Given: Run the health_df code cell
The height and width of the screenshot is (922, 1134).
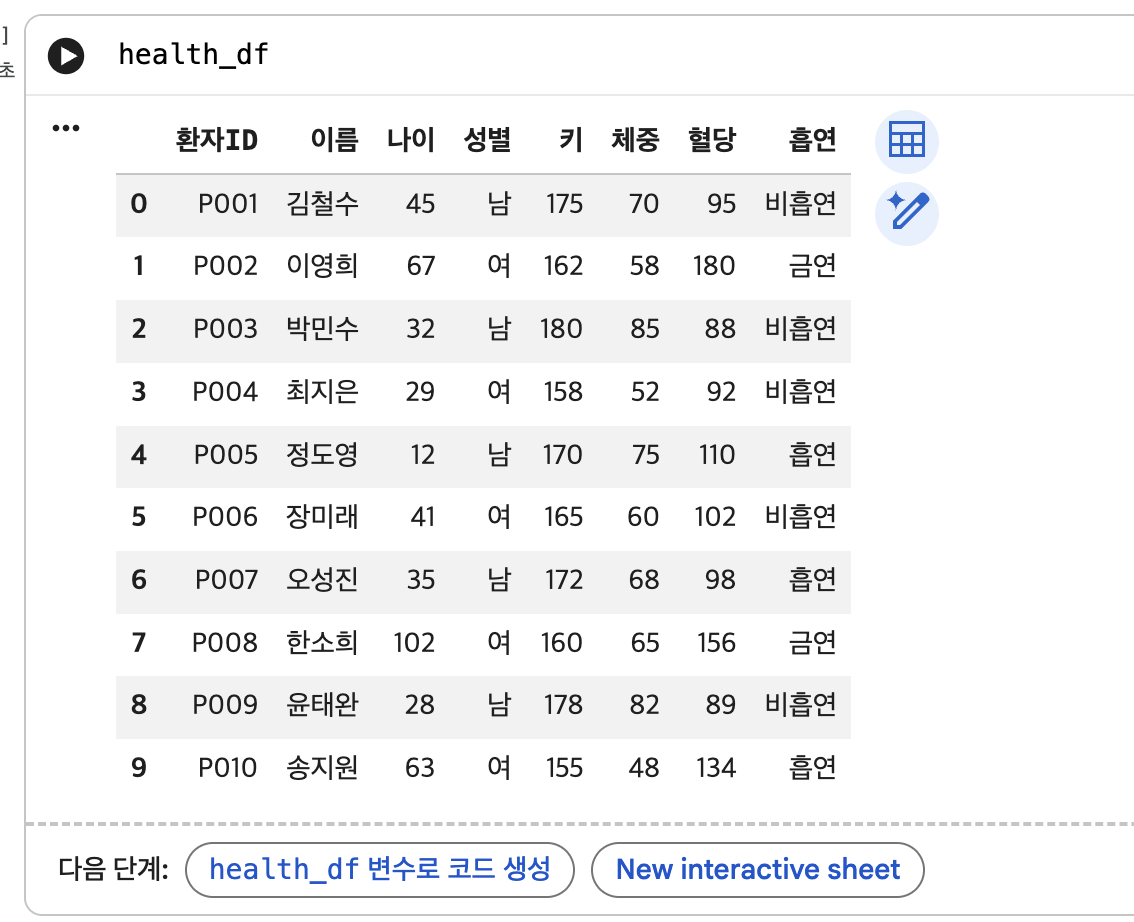Looking at the screenshot, I should 66,56.
